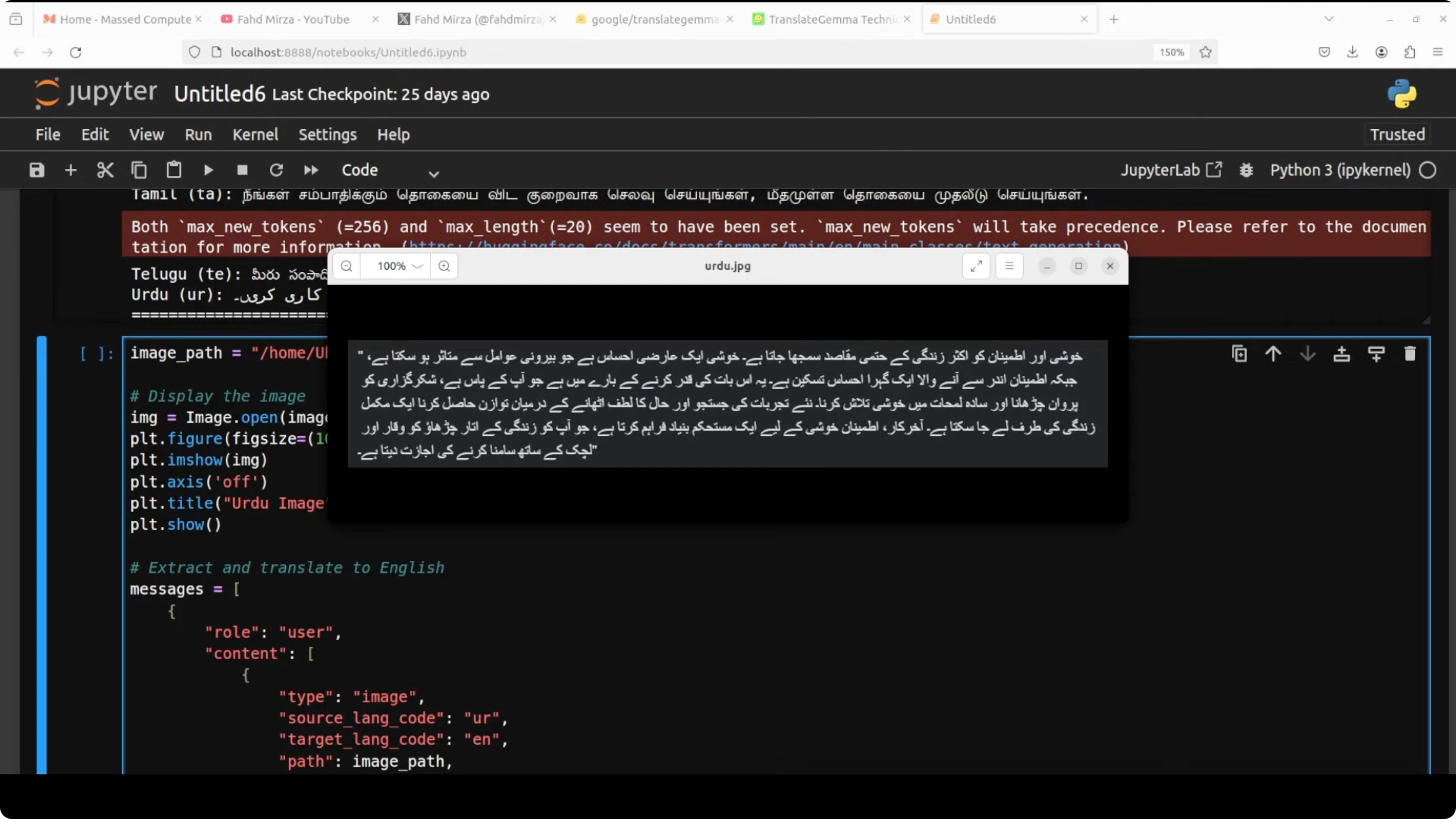Restart kernel and run all cells icon

[311, 170]
